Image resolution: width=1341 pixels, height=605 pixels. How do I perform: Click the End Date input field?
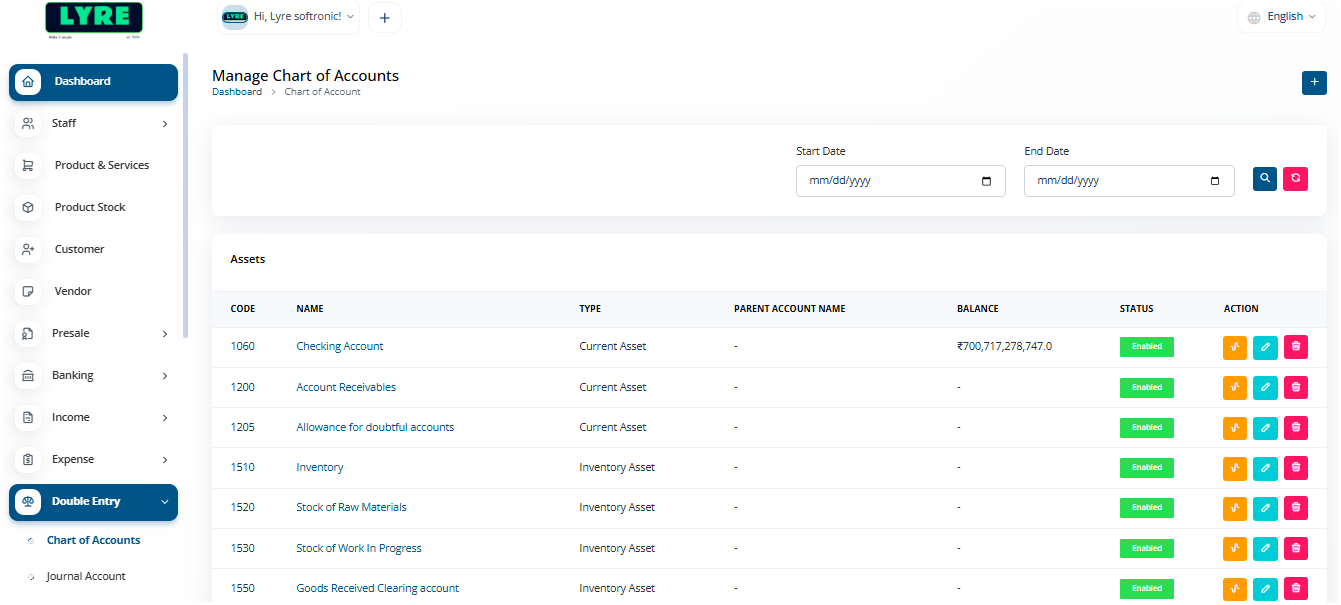click(x=1110, y=181)
